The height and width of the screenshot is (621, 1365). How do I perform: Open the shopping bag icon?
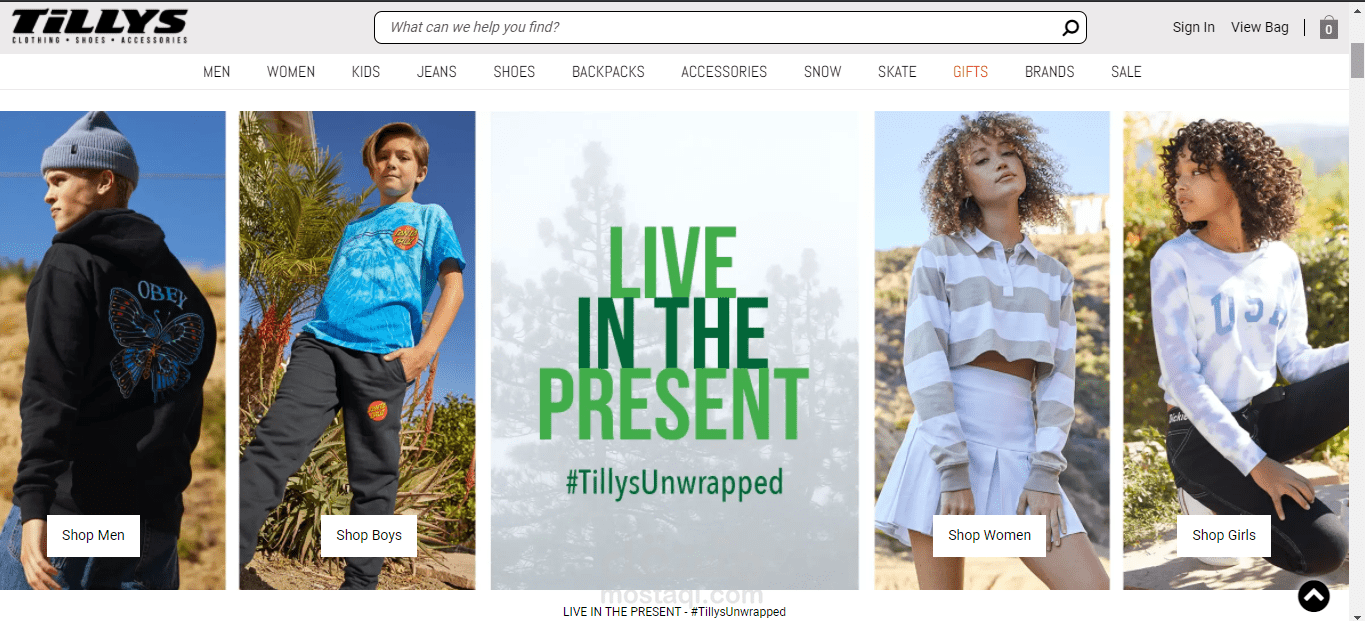coord(1328,27)
